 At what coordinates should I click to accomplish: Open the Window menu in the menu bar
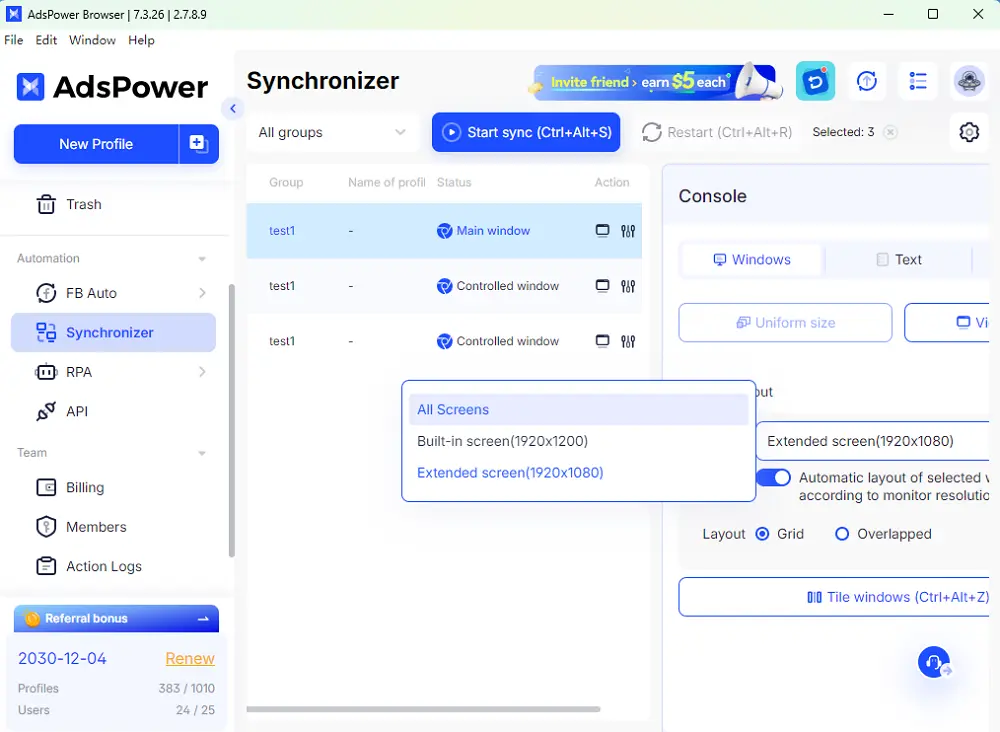(x=92, y=40)
